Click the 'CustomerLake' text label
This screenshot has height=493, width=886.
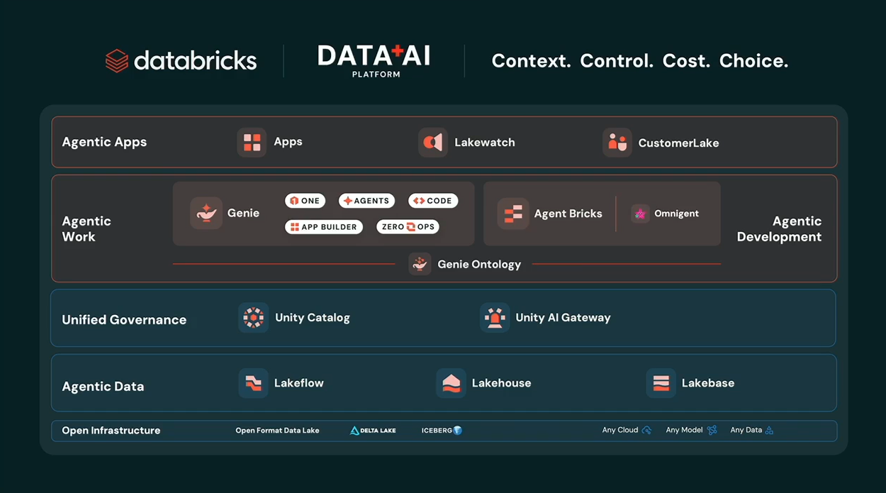pos(679,143)
